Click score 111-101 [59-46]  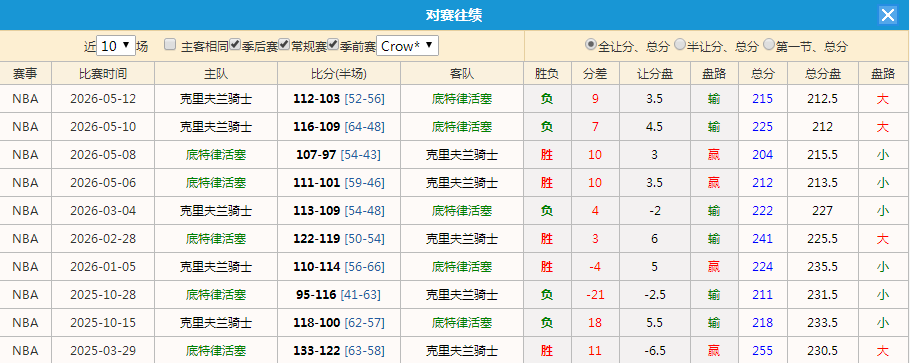(339, 183)
